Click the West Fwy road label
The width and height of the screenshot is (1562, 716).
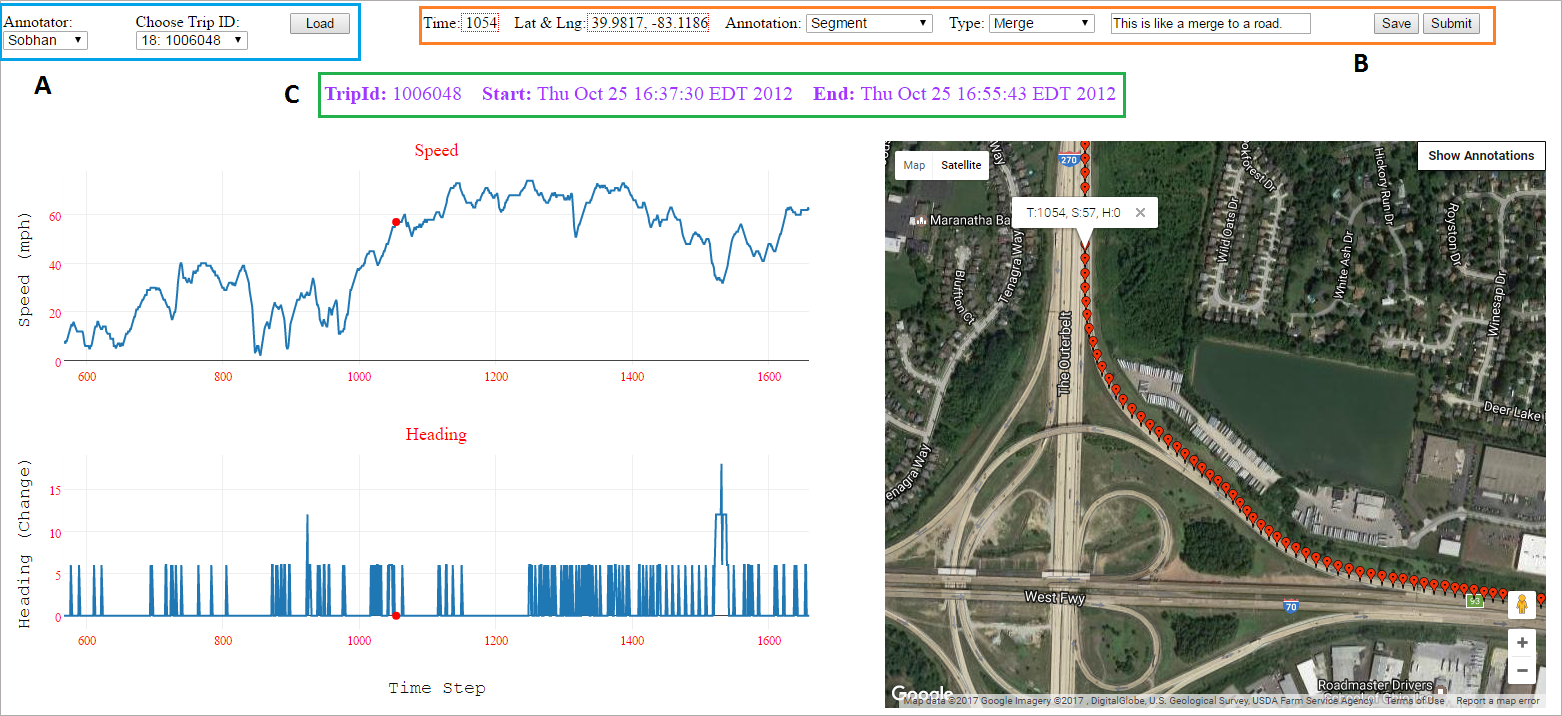[x=1055, y=597]
